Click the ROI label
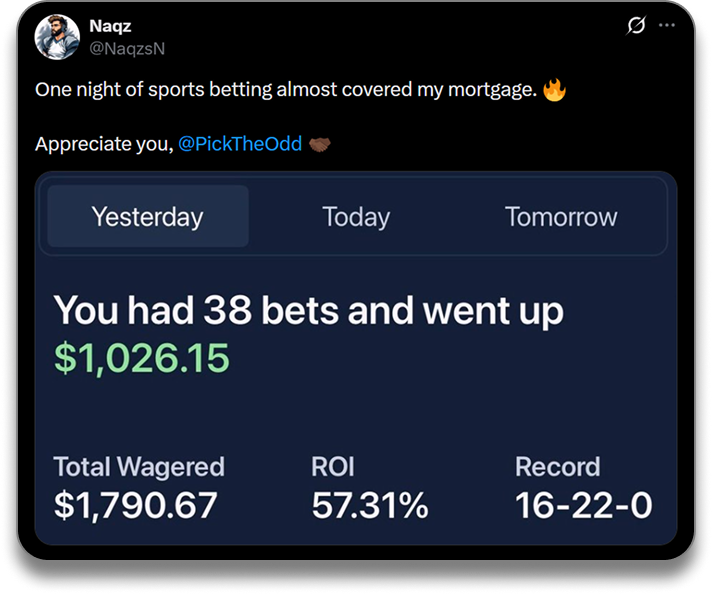Screen dimensions: 712x594 [333, 467]
